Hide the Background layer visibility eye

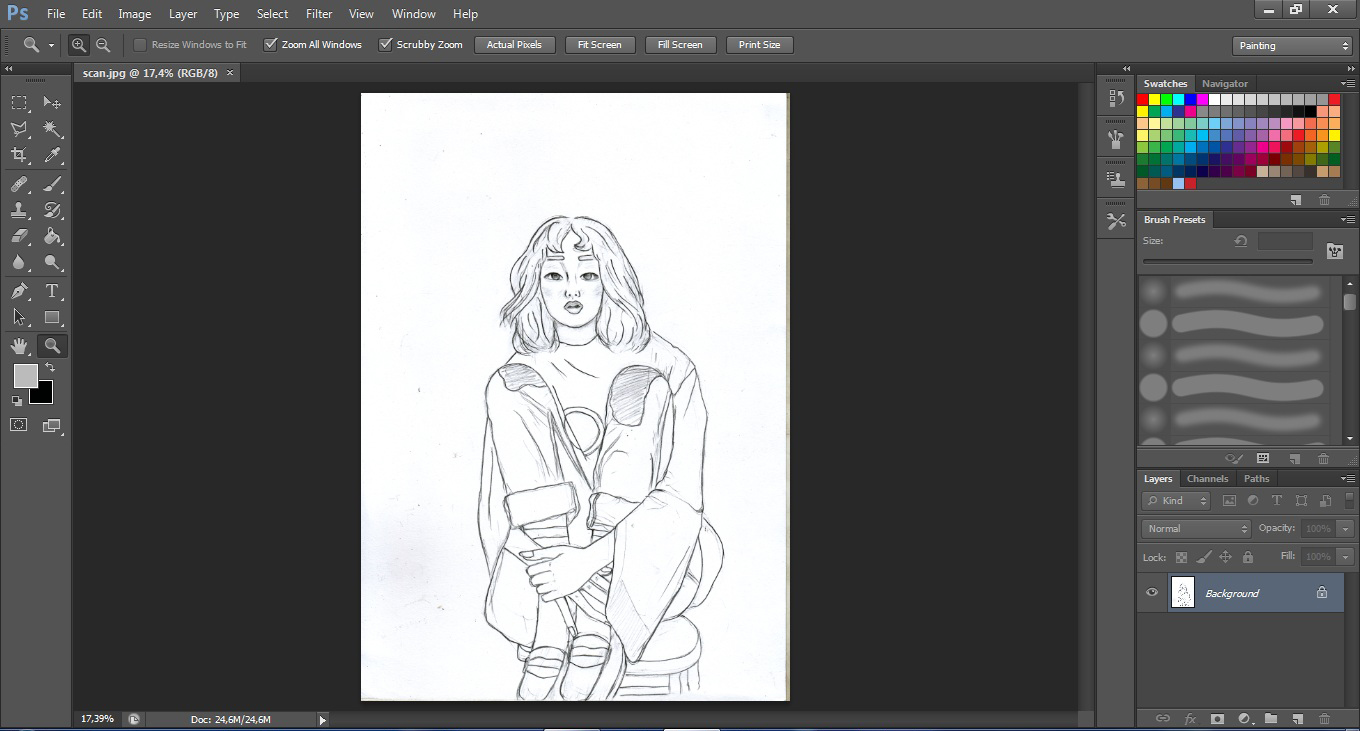[1152, 593]
